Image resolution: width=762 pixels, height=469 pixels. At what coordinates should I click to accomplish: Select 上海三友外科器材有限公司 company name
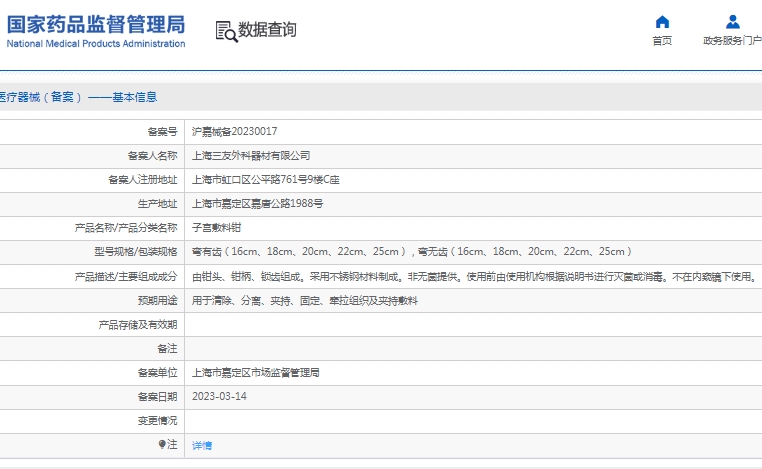[251, 156]
